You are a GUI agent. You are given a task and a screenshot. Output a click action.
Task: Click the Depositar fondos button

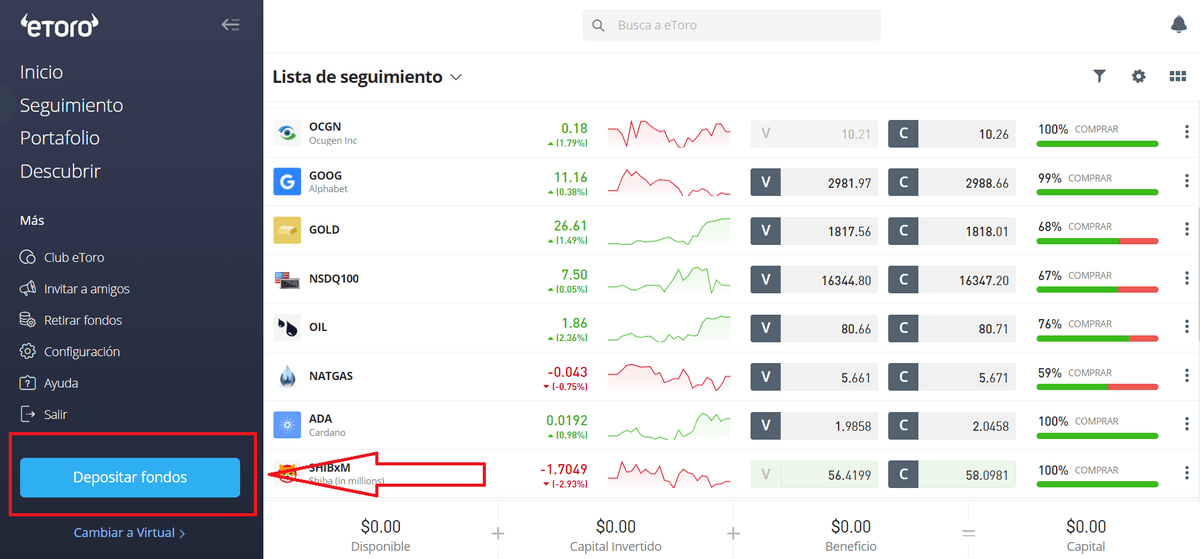click(x=130, y=477)
